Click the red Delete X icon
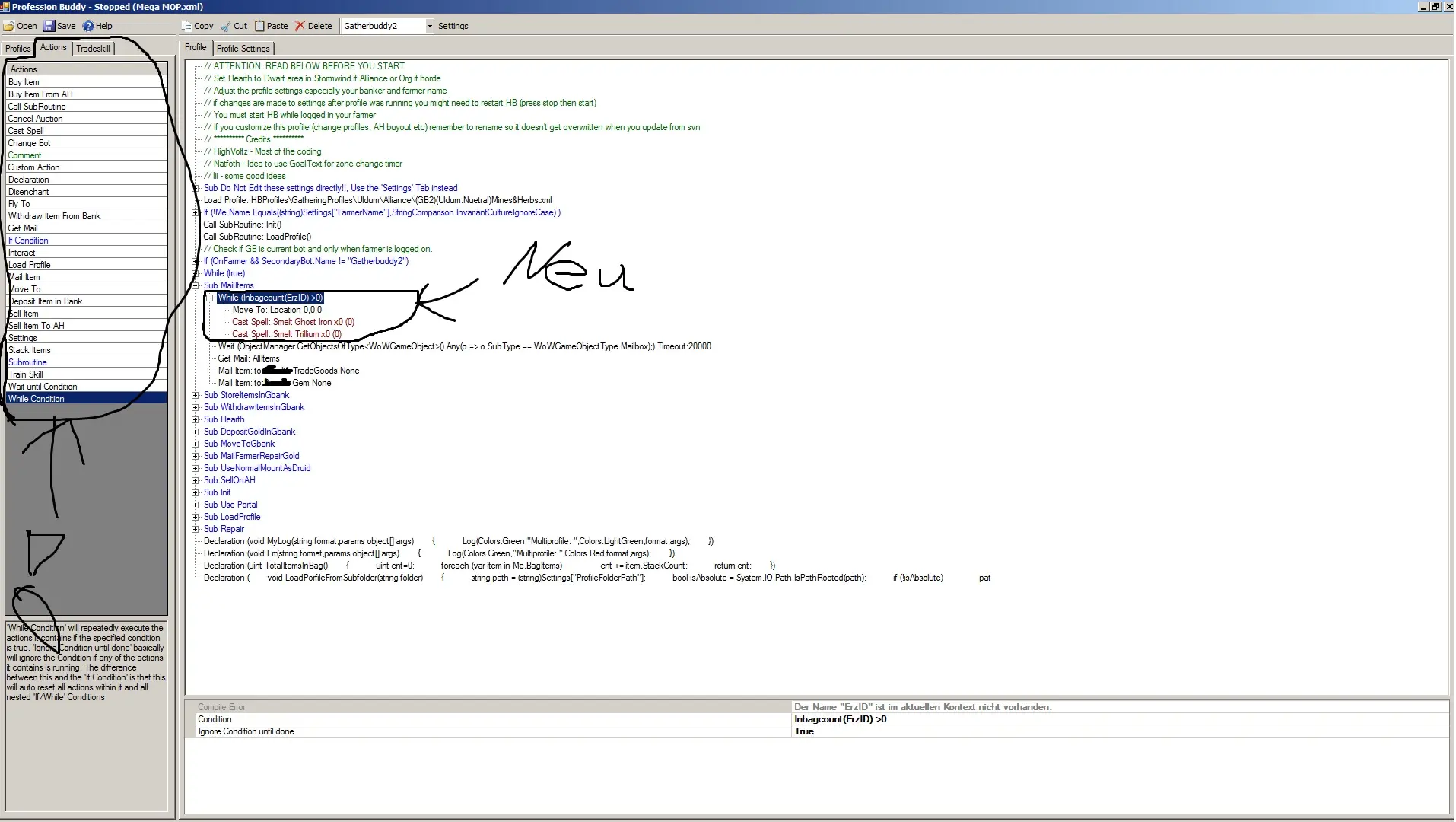This screenshot has width=1456, height=822. (300, 26)
